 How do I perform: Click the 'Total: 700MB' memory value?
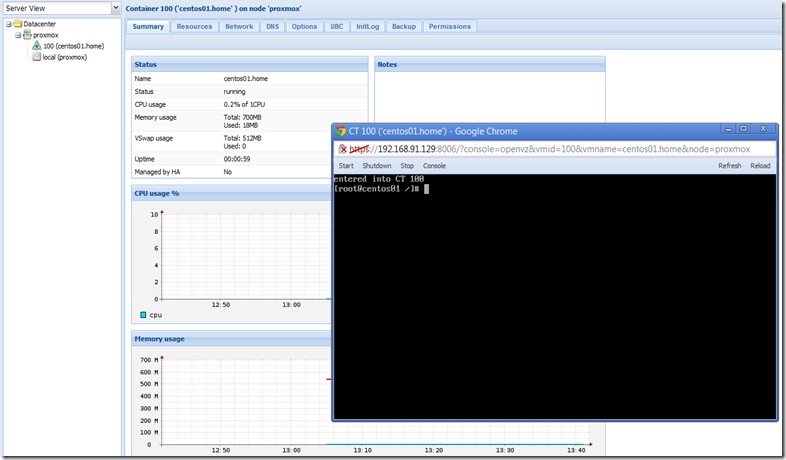tap(242, 117)
